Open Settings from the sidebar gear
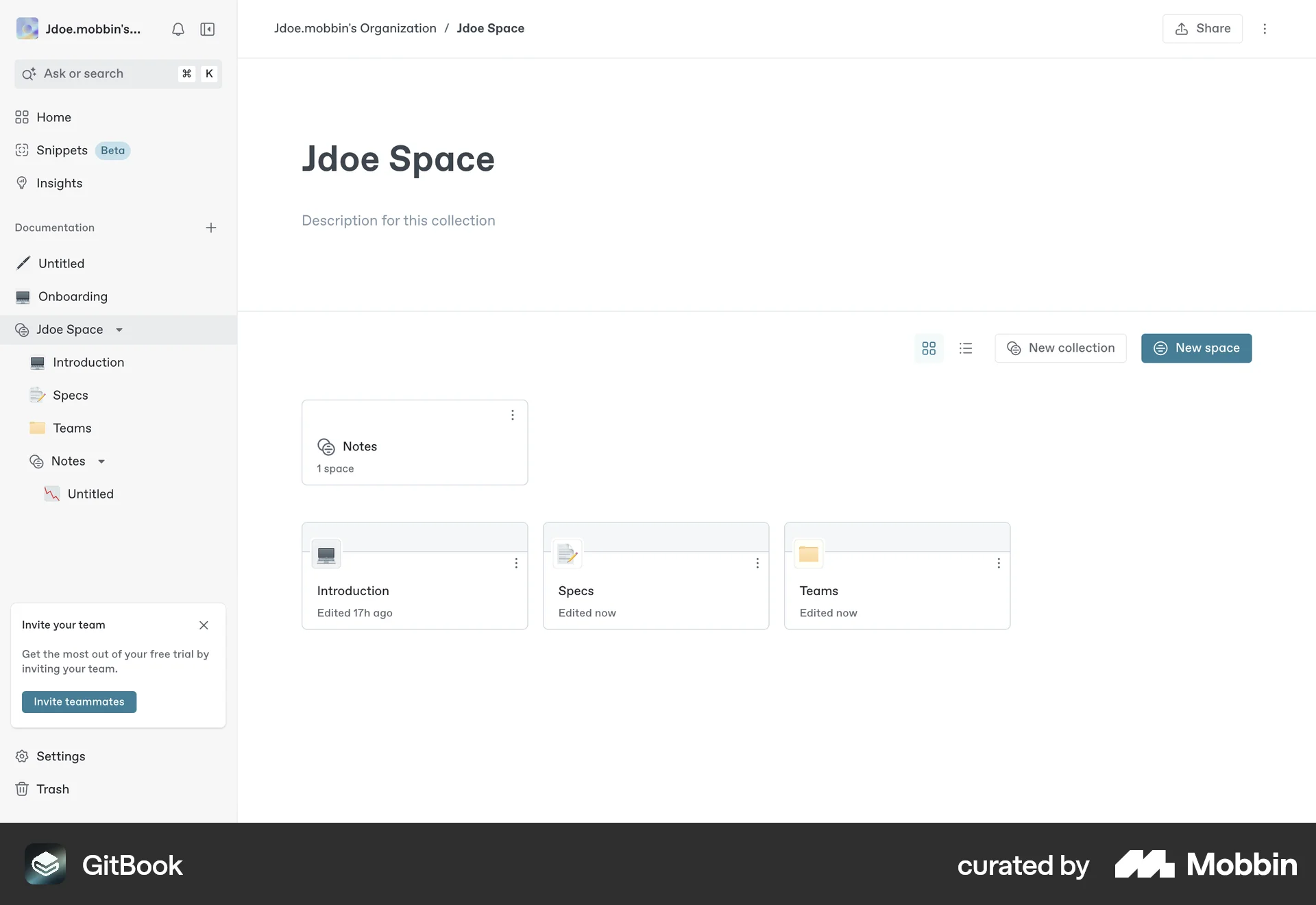This screenshot has width=1316, height=905. [x=60, y=756]
